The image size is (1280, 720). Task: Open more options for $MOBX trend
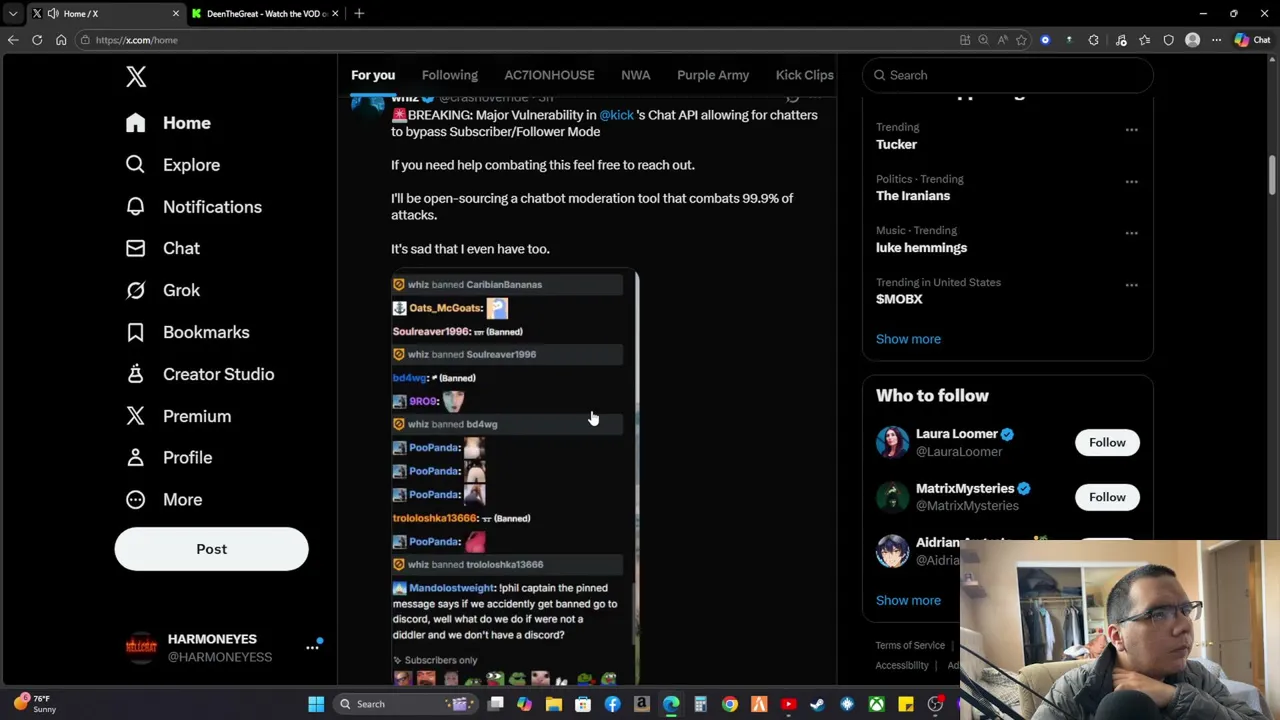(x=1131, y=285)
